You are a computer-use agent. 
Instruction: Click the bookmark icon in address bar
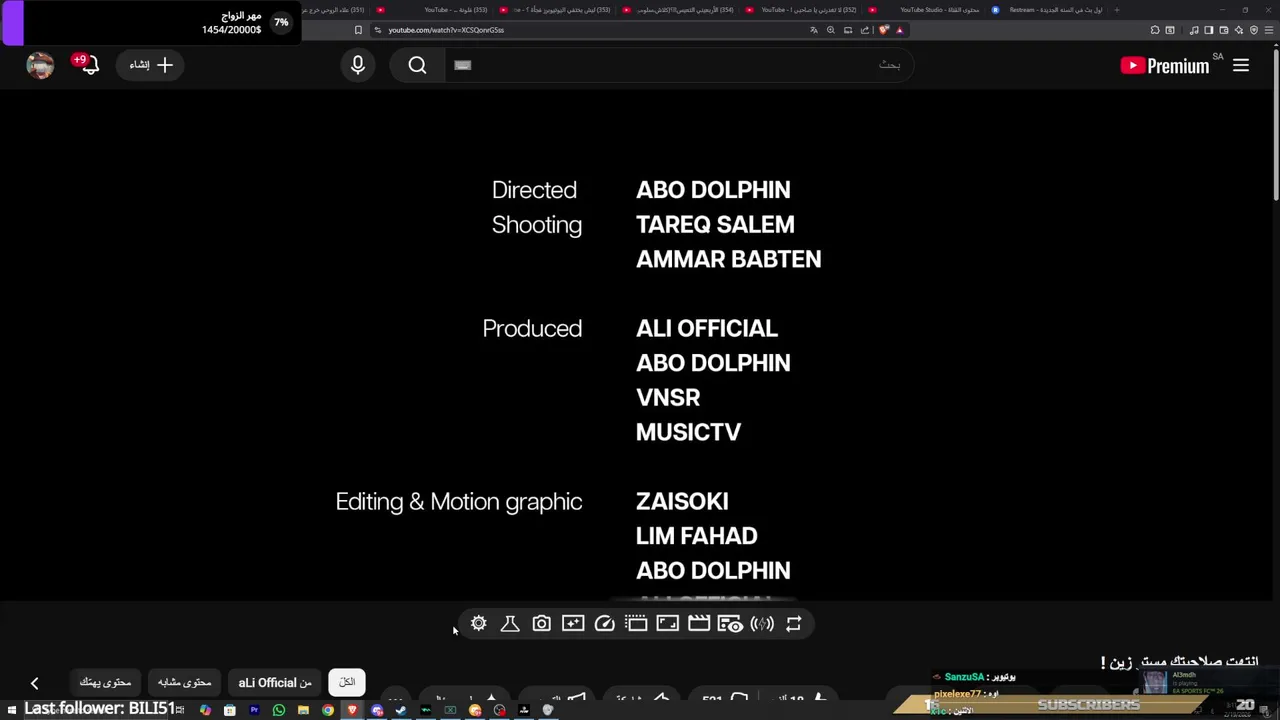click(358, 30)
